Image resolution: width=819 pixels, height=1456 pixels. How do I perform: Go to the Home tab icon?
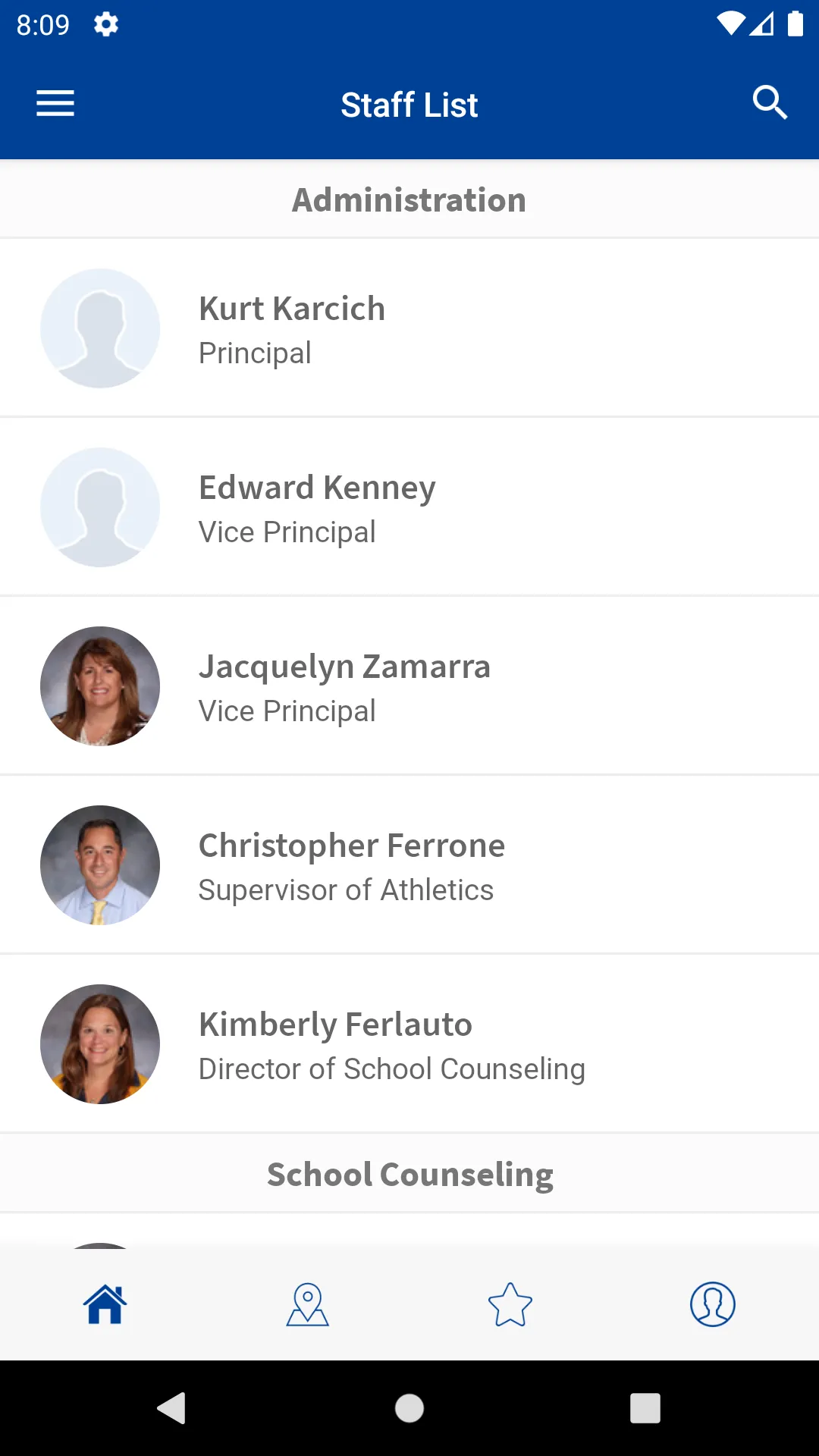(x=105, y=1304)
